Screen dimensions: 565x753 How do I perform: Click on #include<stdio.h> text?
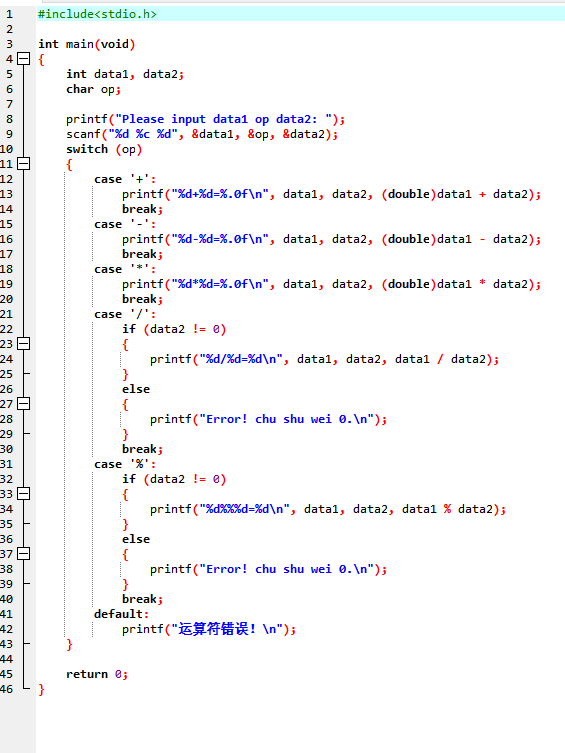(x=97, y=14)
